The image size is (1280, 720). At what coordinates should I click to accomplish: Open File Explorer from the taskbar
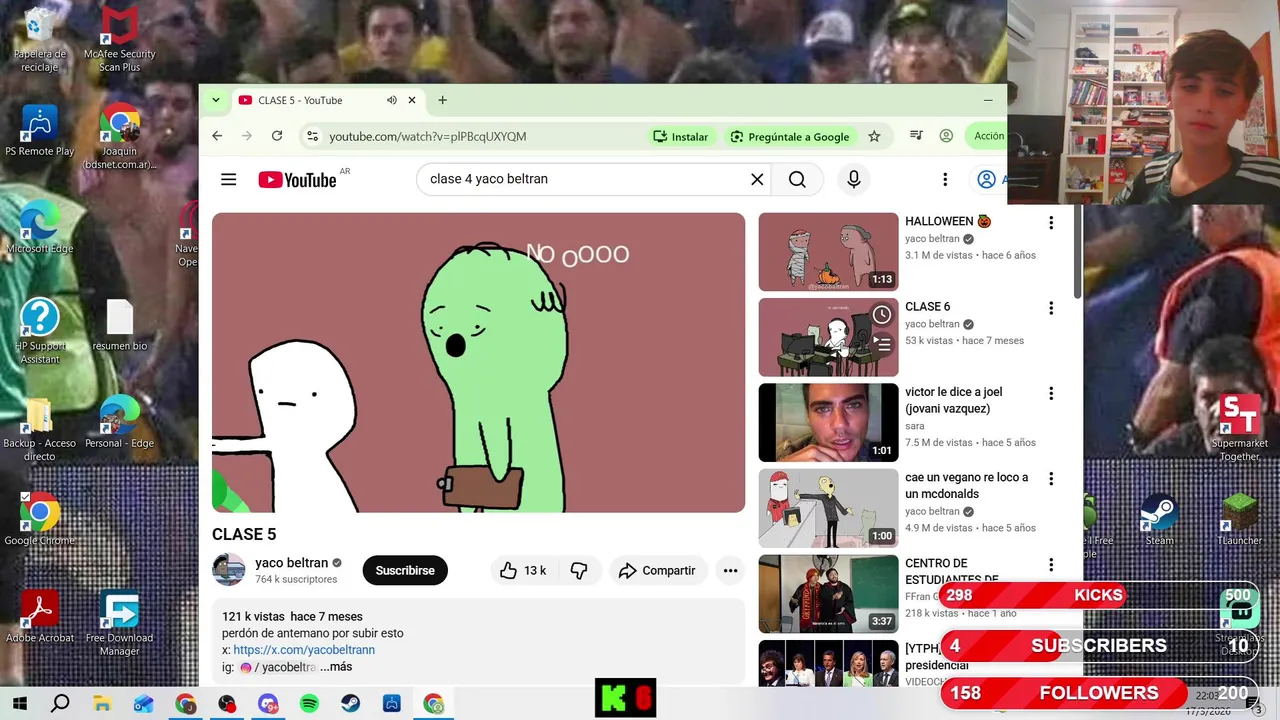coord(102,703)
